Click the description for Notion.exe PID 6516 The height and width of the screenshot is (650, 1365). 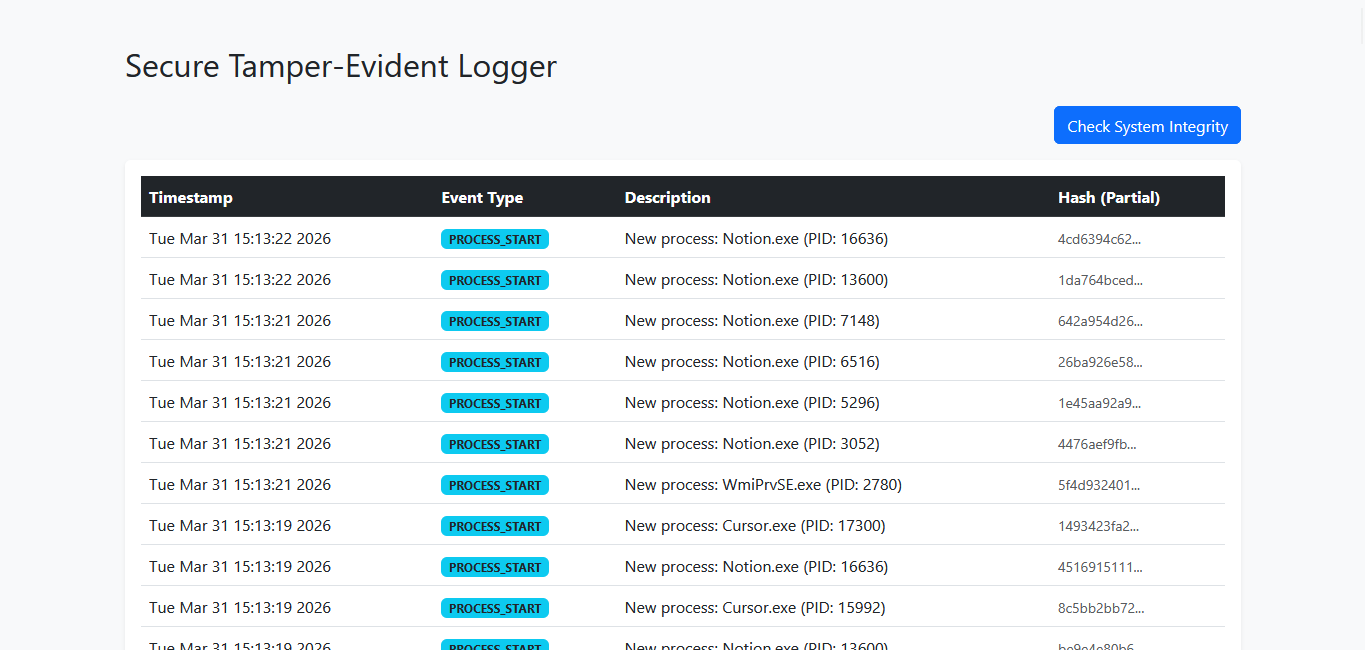coord(751,361)
